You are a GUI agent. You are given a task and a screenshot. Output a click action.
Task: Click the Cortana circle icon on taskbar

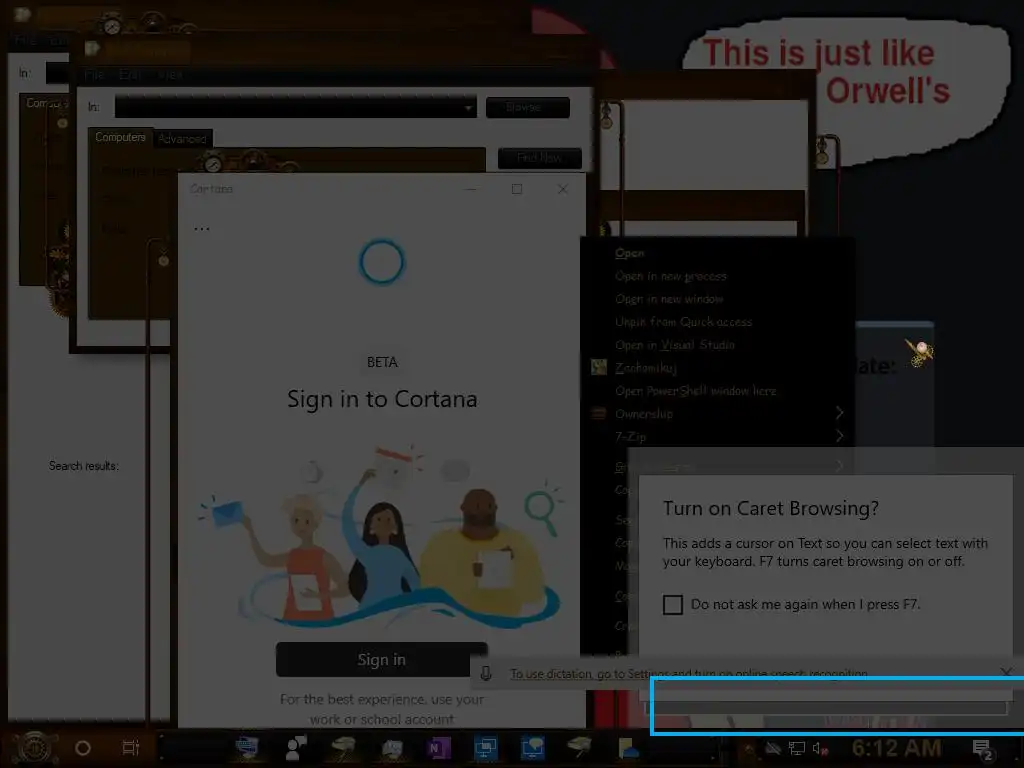(83, 748)
